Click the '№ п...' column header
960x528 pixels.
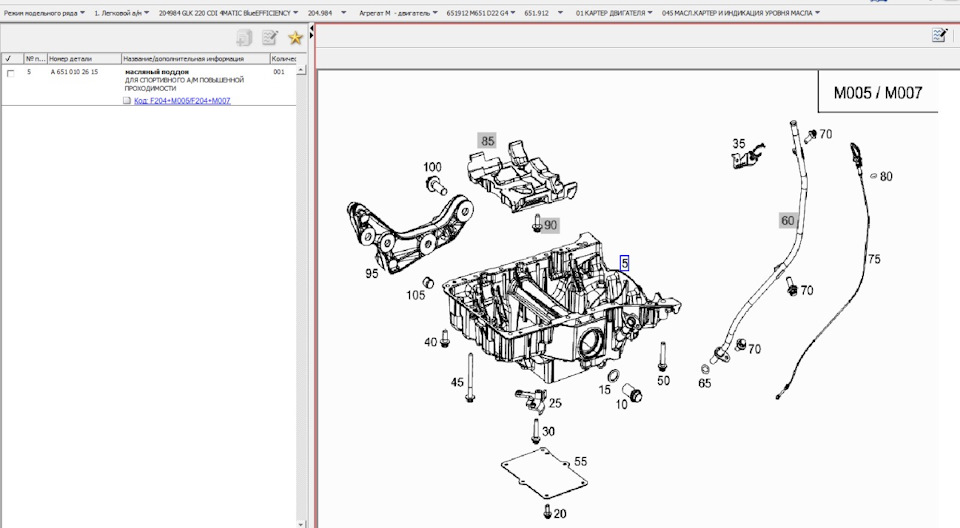pyautogui.click(x=36, y=59)
